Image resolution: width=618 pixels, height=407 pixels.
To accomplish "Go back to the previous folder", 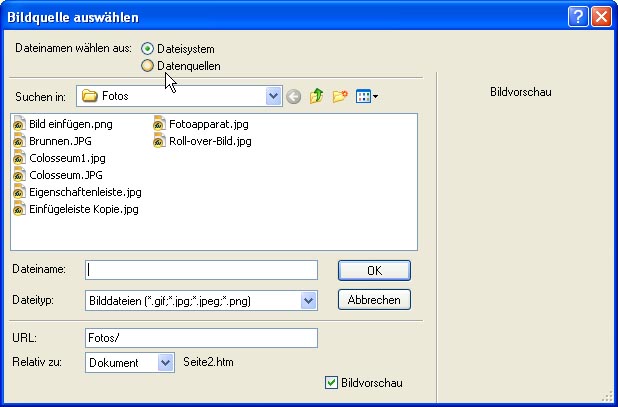I will [294, 96].
